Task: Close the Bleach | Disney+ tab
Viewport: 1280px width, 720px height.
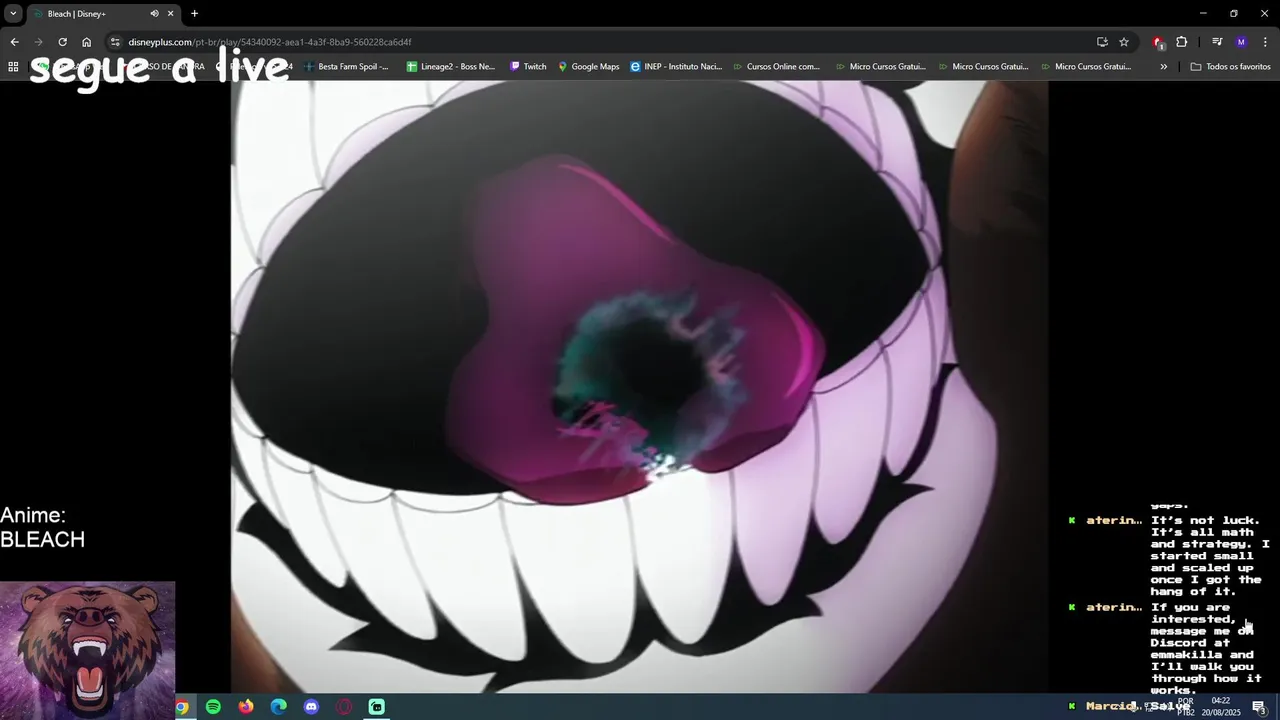Action: tap(170, 14)
